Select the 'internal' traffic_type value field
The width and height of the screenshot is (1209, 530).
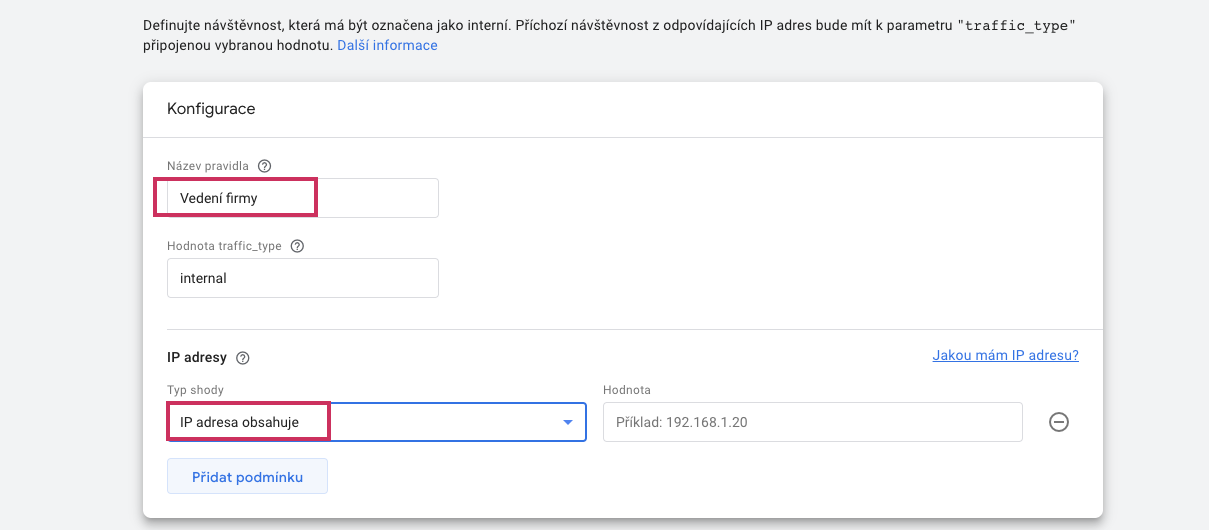coord(303,278)
